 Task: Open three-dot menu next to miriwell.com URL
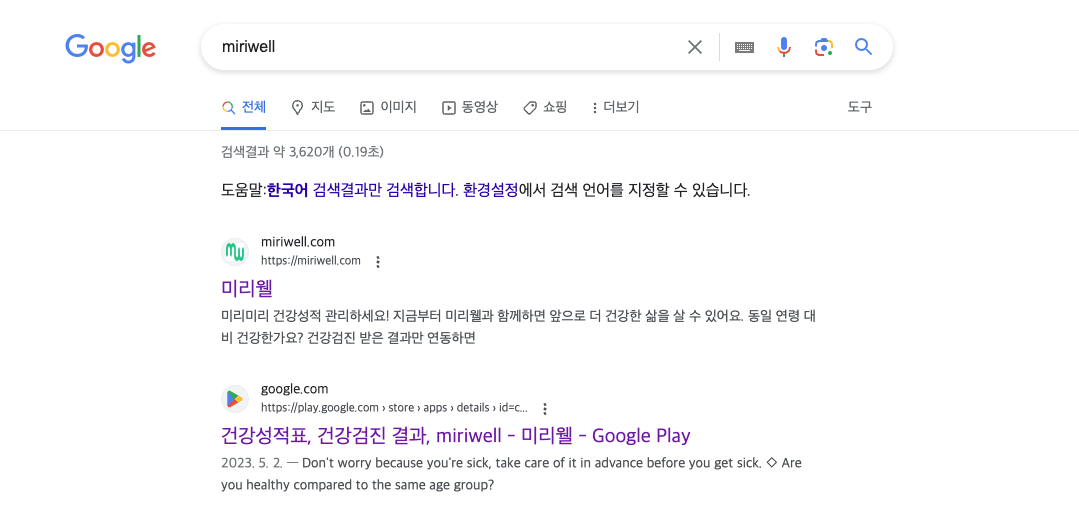coord(377,261)
